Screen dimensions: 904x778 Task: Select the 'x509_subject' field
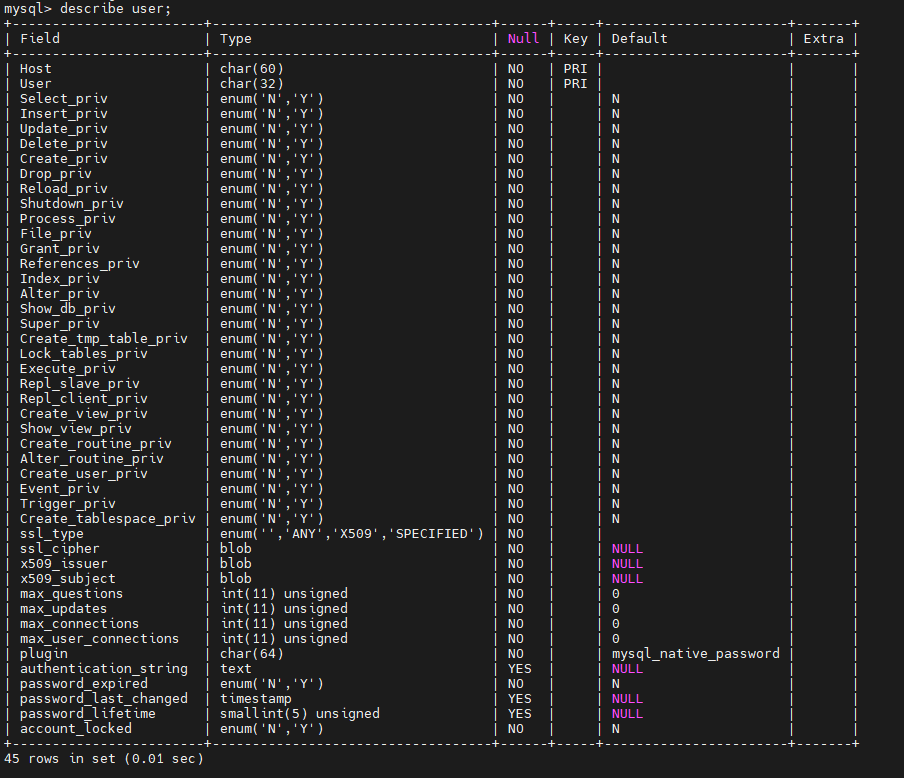(x=67, y=578)
